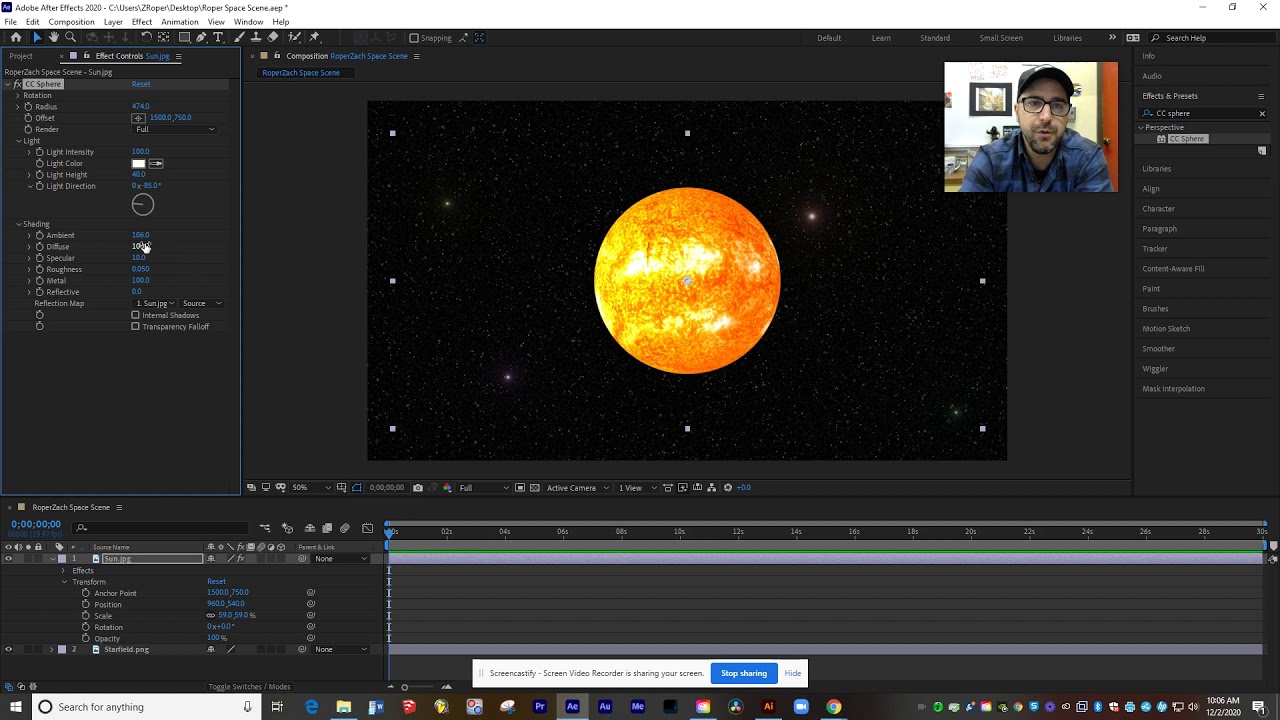Screen dimensions: 1280x720
Task: Take a snapshot with camera icon
Action: click(x=418, y=488)
